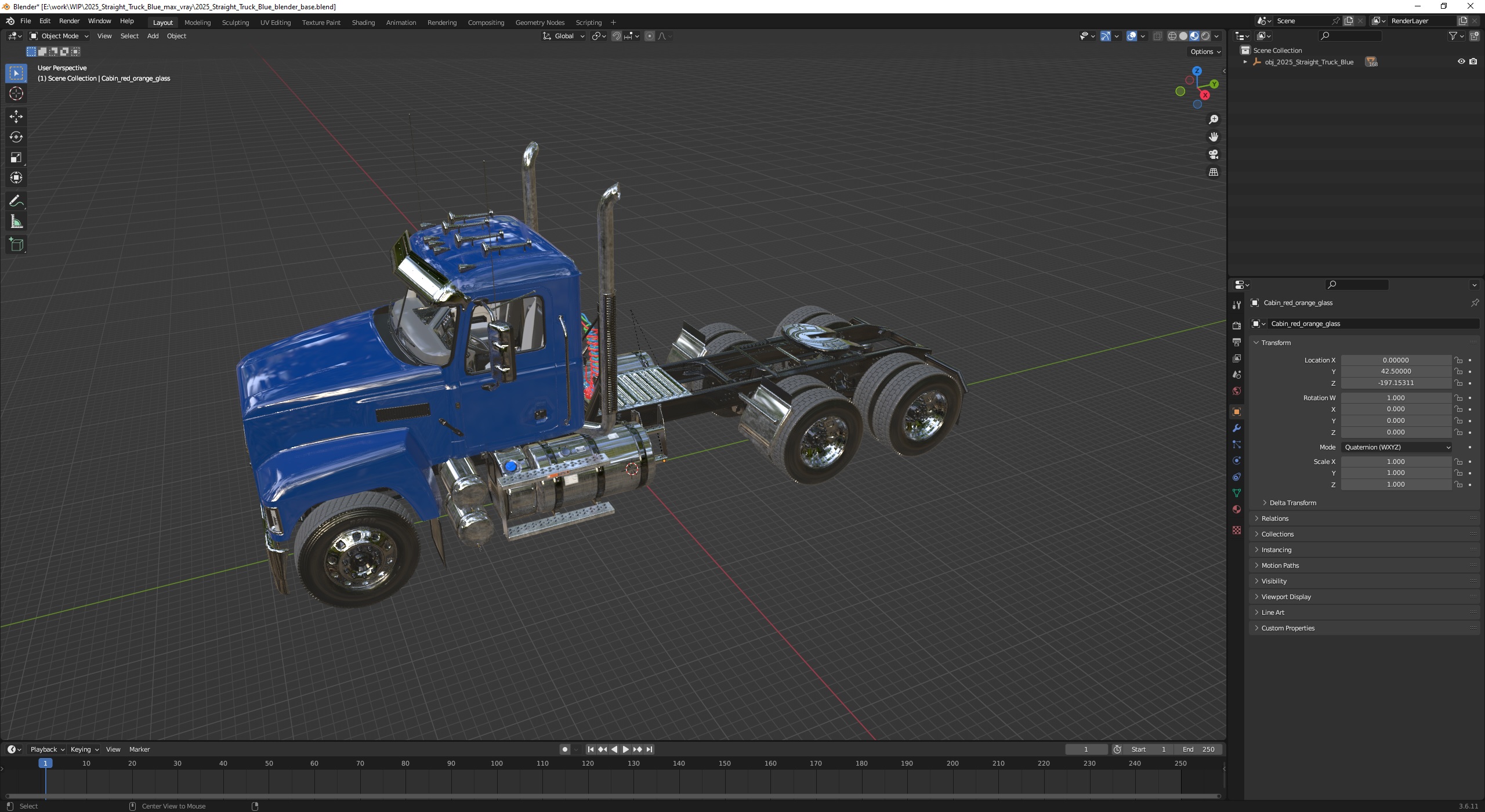The image size is (1485, 812).
Task: Toggle auto keying record button
Action: click(565, 749)
